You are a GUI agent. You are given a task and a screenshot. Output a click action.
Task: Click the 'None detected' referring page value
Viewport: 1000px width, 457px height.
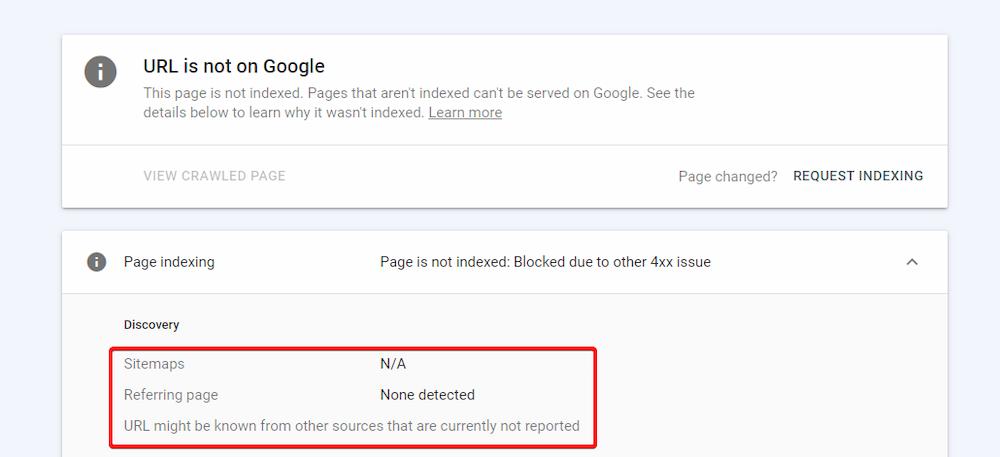coord(427,395)
